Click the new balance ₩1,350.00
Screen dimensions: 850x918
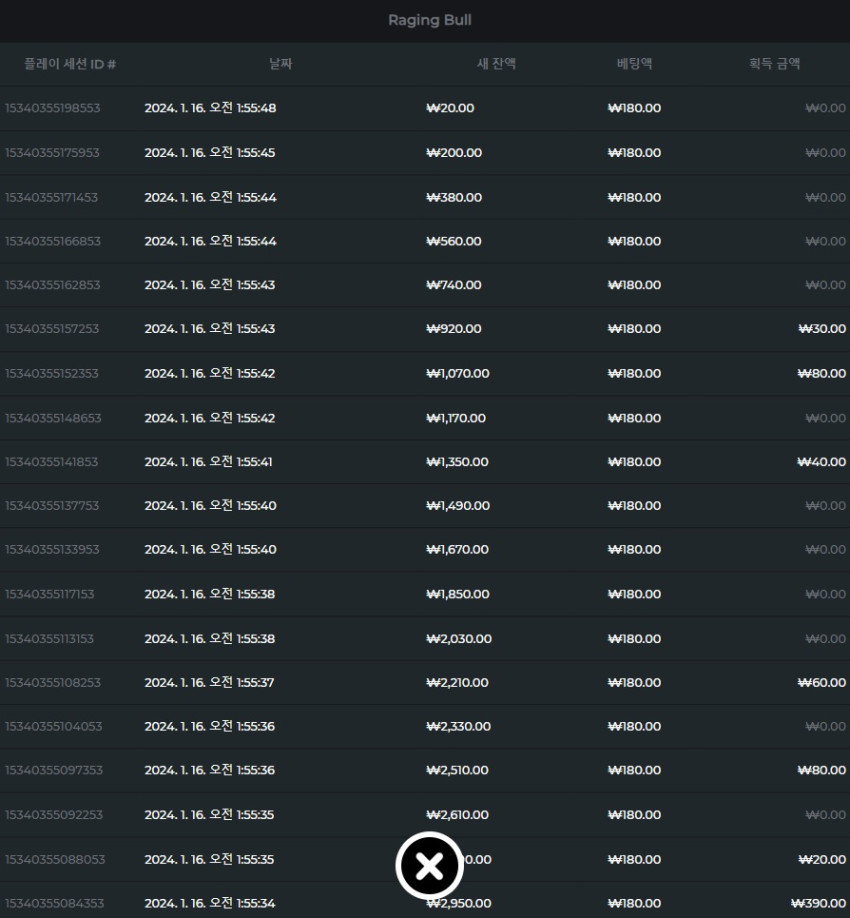tap(457, 462)
